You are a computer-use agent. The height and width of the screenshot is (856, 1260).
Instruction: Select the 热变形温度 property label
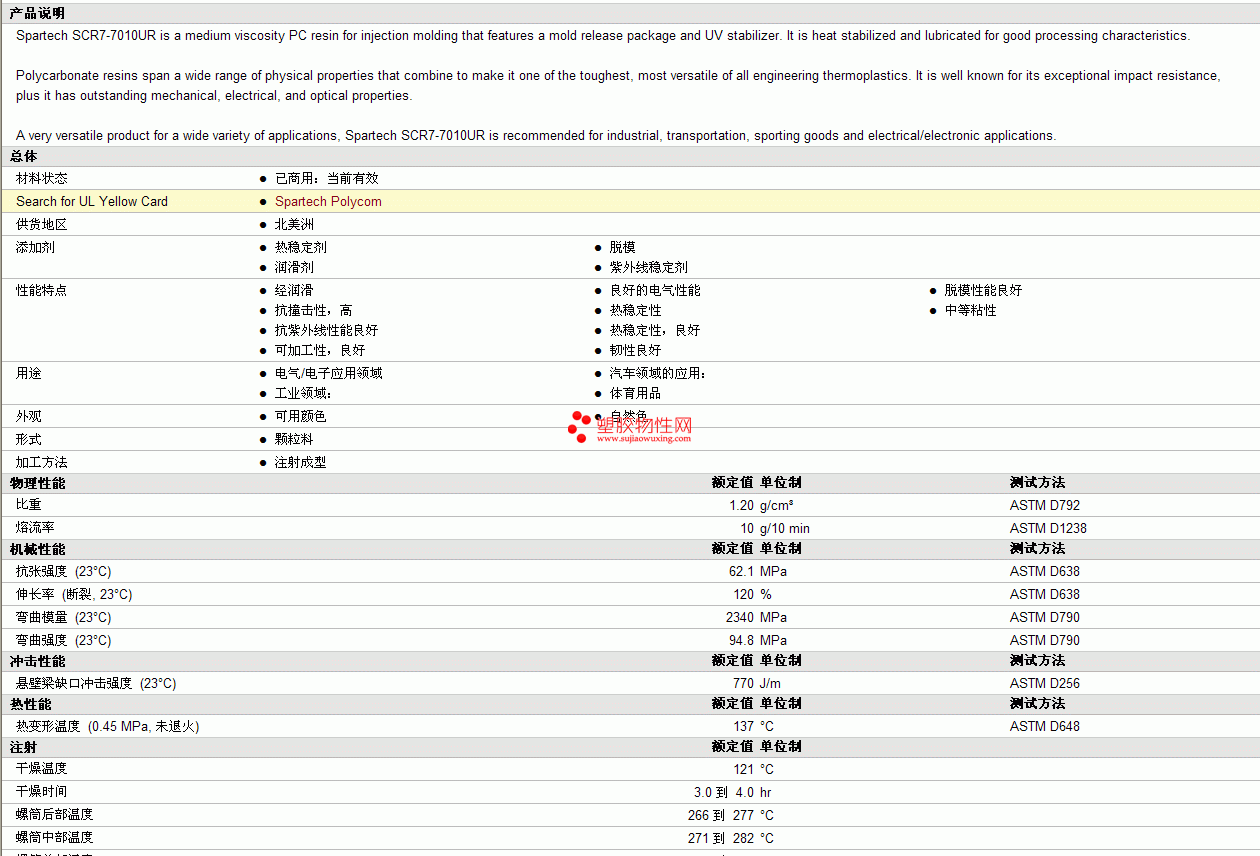107,726
